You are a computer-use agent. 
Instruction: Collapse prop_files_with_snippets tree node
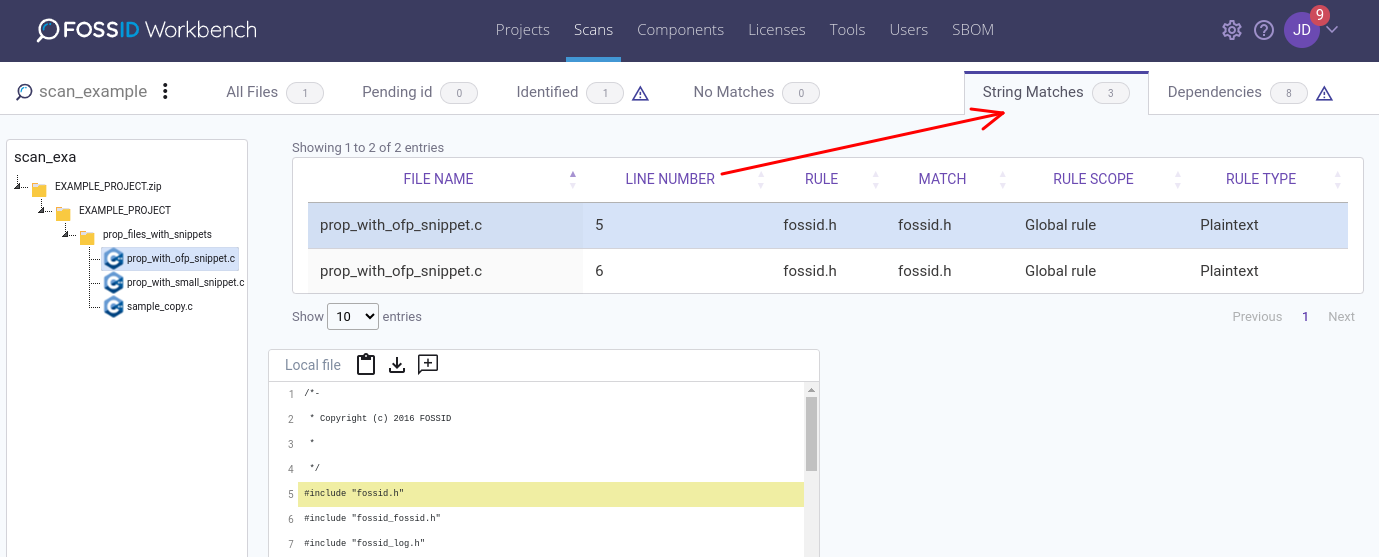(x=67, y=233)
